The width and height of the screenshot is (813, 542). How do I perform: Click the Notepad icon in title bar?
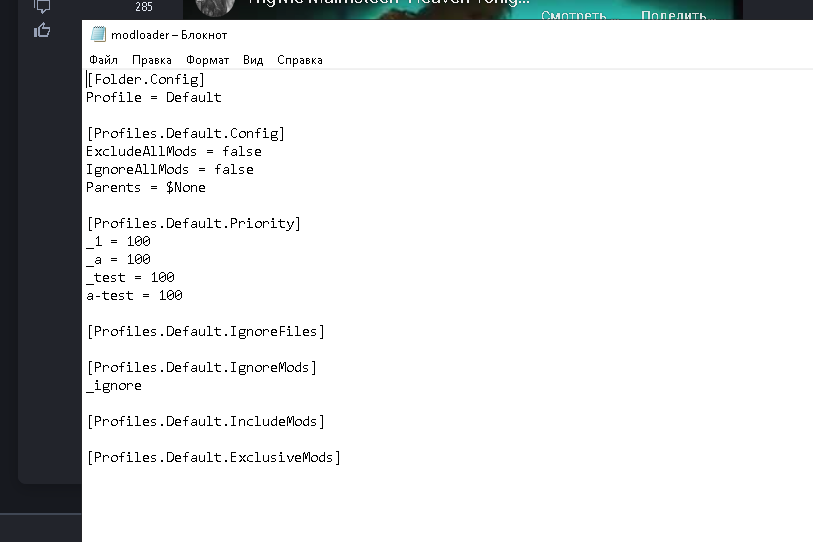pyautogui.click(x=98, y=35)
